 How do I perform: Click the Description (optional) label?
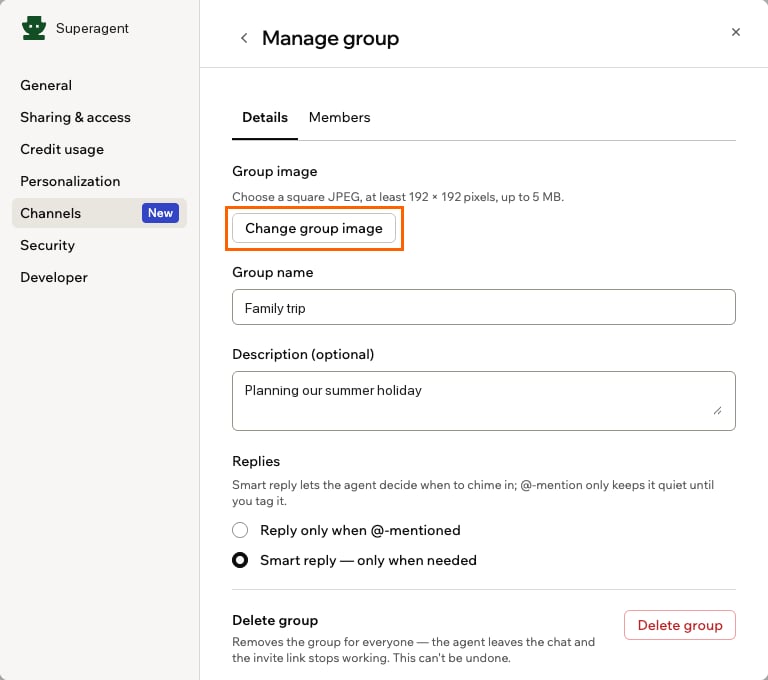(x=303, y=354)
